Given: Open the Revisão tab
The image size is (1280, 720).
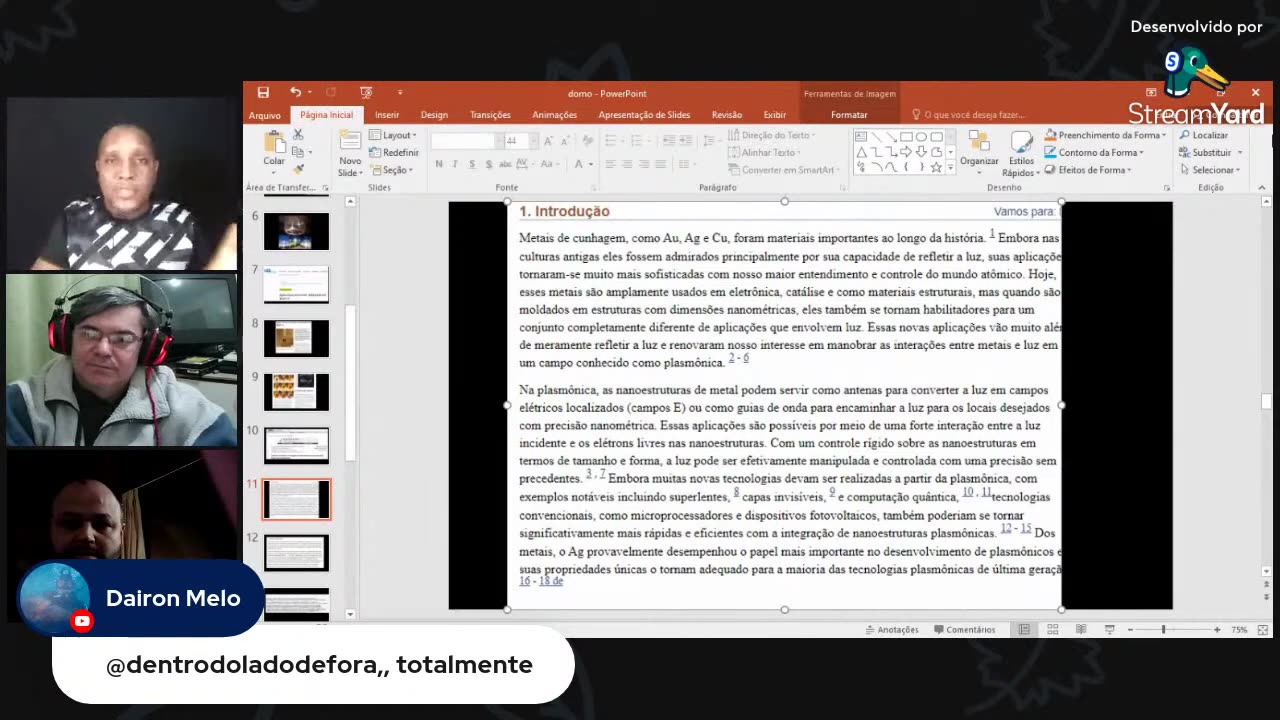Looking at the screenshot, I should point(727,115).
